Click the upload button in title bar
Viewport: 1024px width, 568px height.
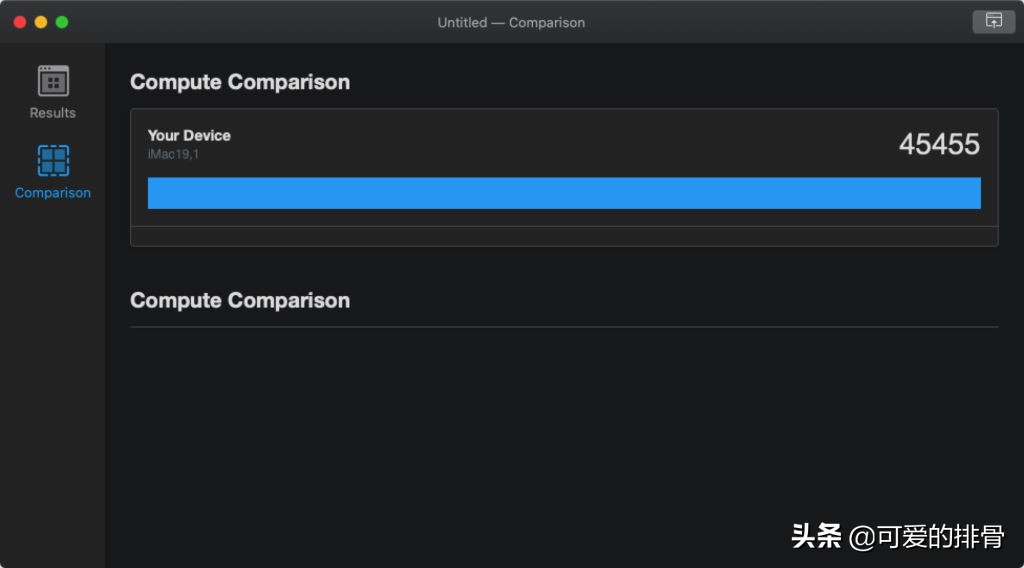click(993, 21)
